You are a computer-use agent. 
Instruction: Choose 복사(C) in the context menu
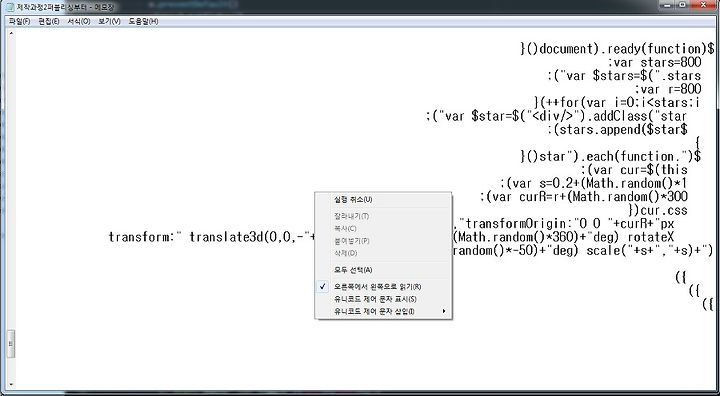pos(383,228)
